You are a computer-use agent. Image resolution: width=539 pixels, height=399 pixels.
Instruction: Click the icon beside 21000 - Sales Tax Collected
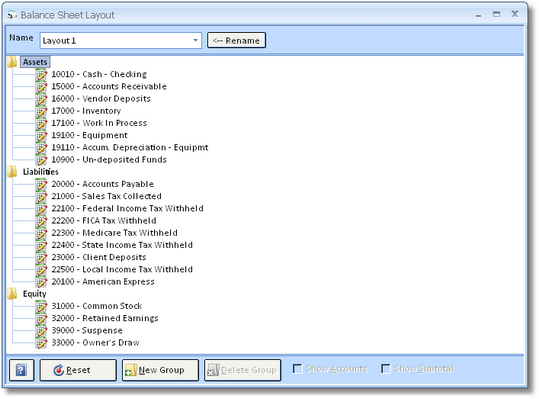(41, 196)
